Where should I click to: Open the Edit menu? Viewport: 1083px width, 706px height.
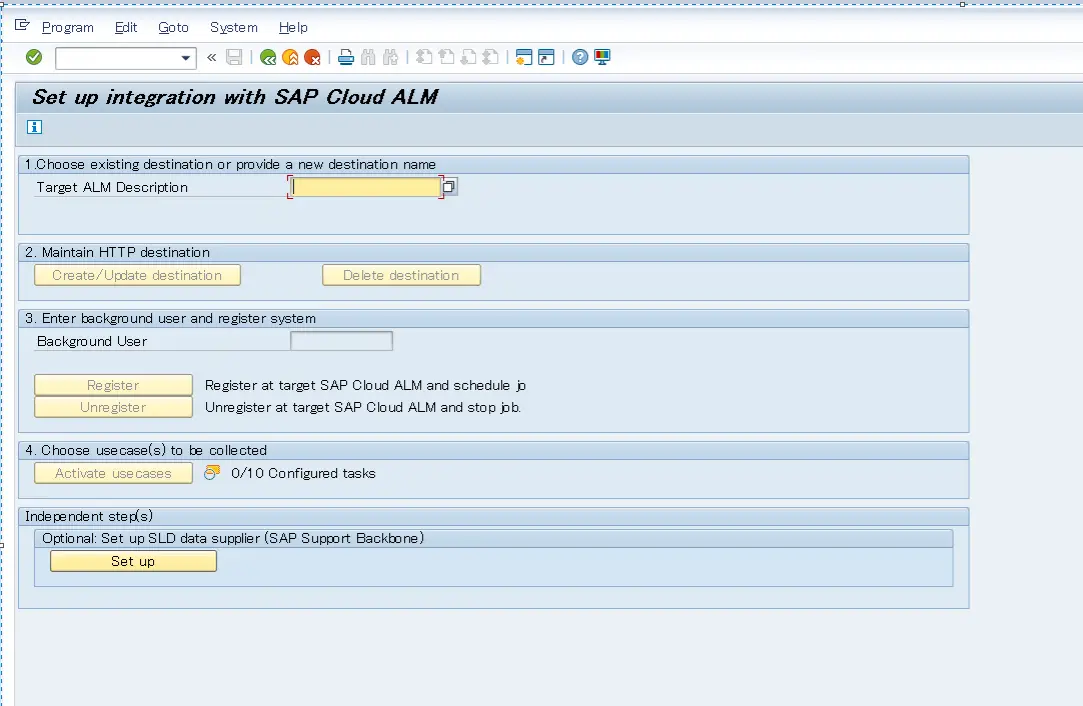[126, 28]
